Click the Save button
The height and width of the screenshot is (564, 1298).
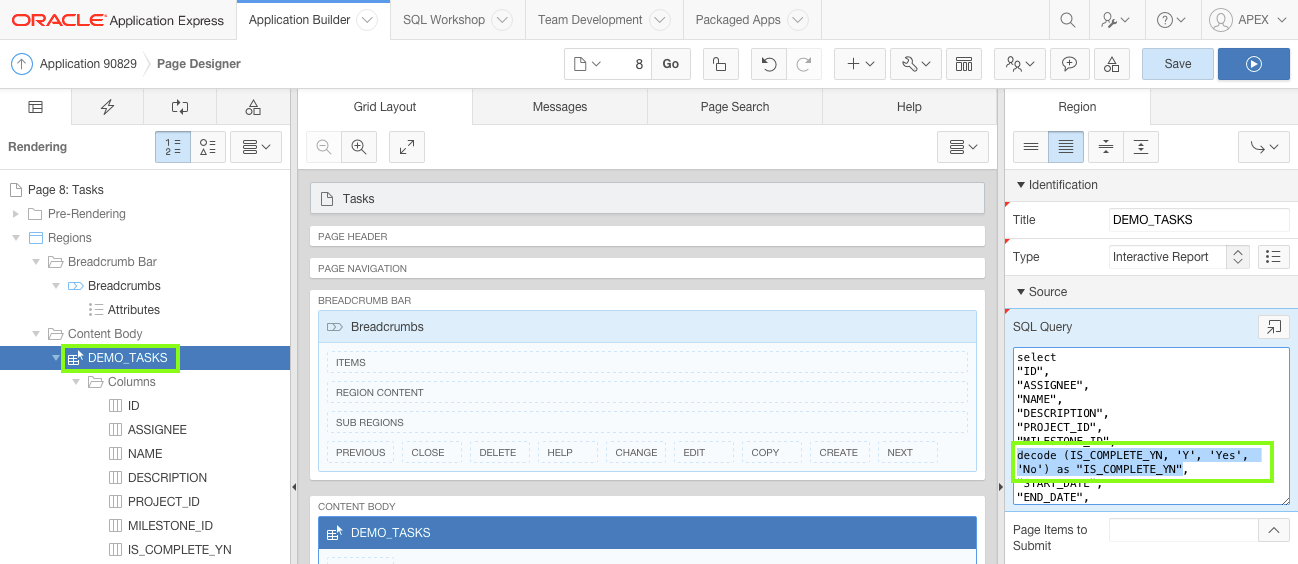pos(1178,64)
